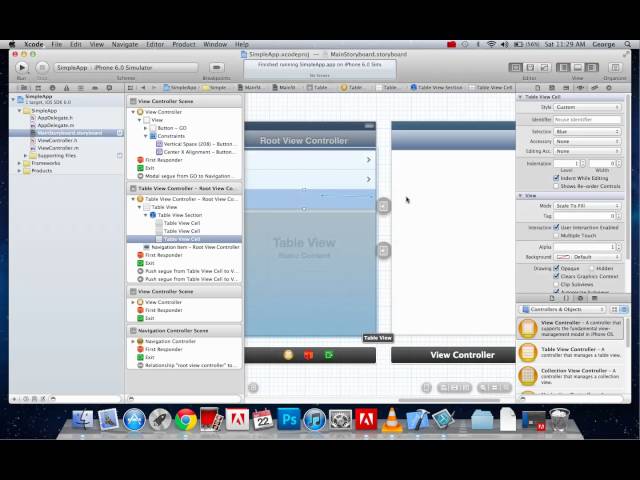Open the Editor menu
This screenshot has height=480, width=640.
click(x=155, y=44)
